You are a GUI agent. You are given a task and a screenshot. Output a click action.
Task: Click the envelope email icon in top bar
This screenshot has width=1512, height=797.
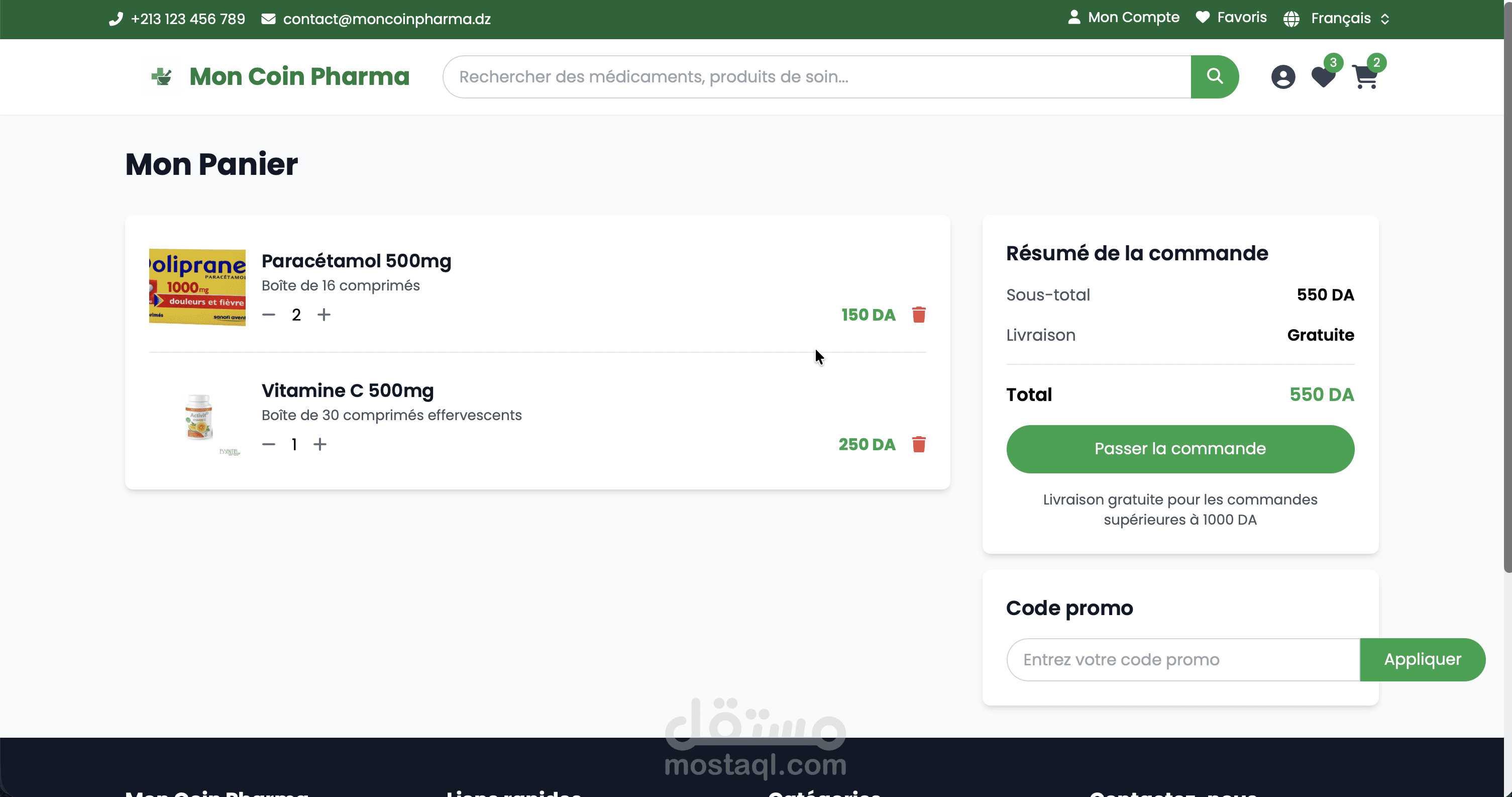(268, 19)
